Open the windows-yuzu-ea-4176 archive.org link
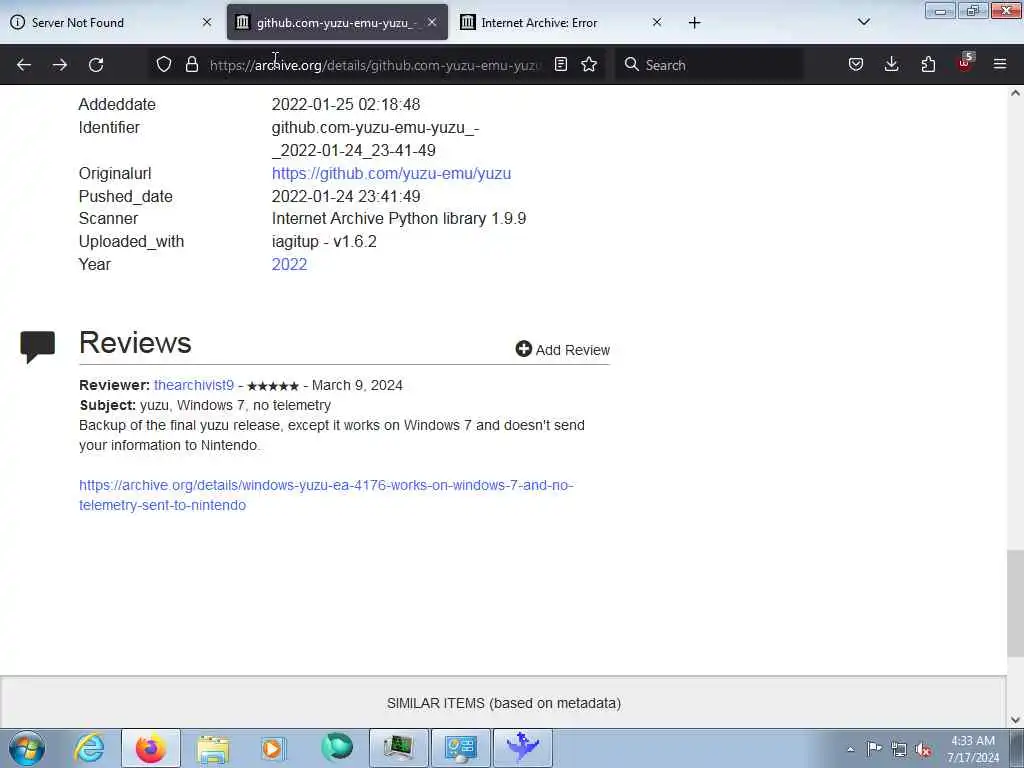This screenshot has height=768, width=1024. point(326,495)
